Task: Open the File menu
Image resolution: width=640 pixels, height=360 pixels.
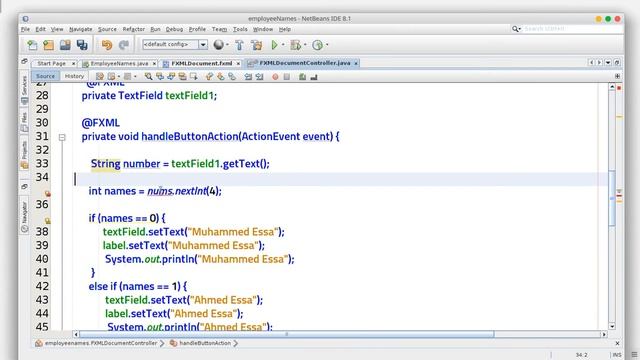Action: [x=25, y=29]
